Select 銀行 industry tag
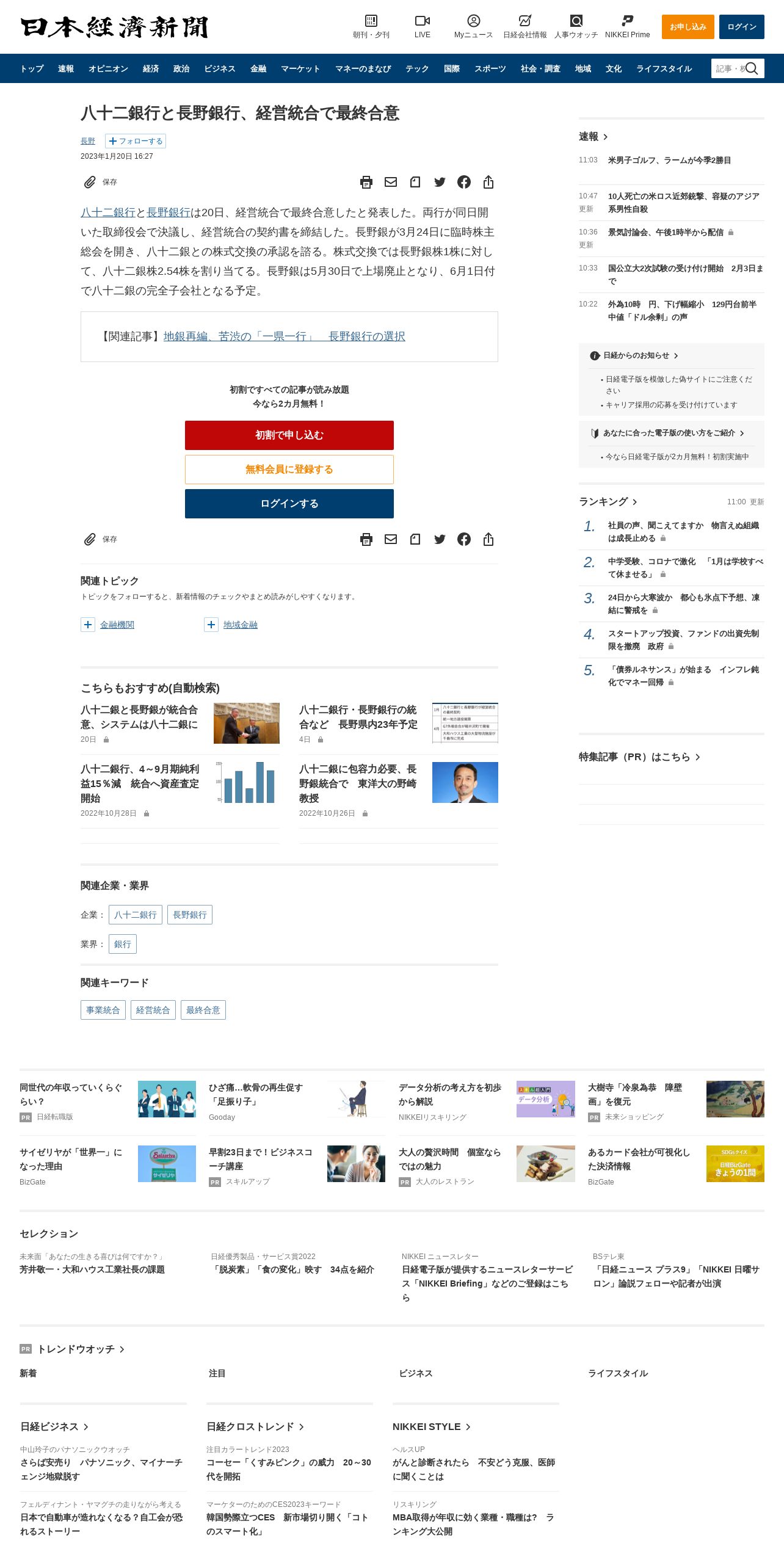Viewport: 784px width, 1568px height. click(x=123, y=944)
